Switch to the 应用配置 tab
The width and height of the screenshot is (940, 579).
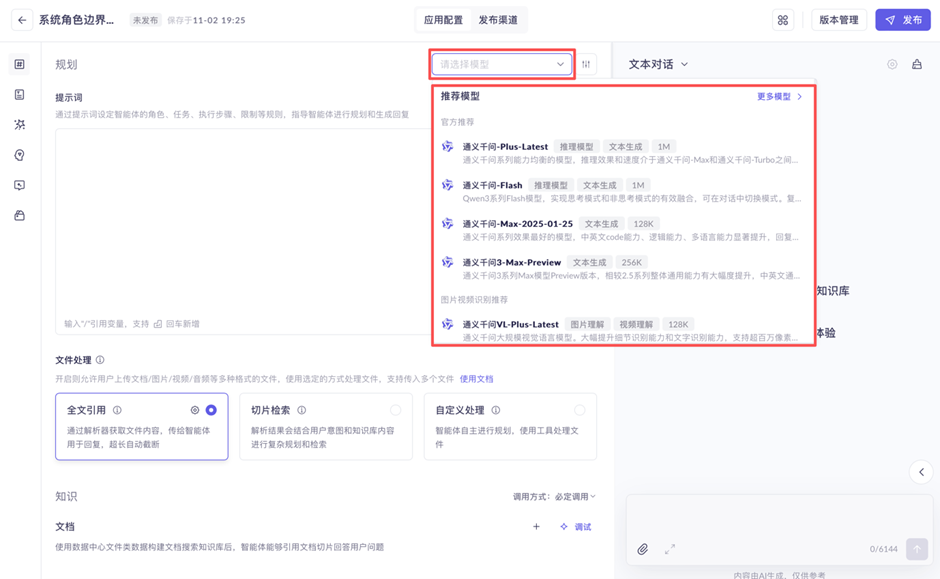coord(443,20)
